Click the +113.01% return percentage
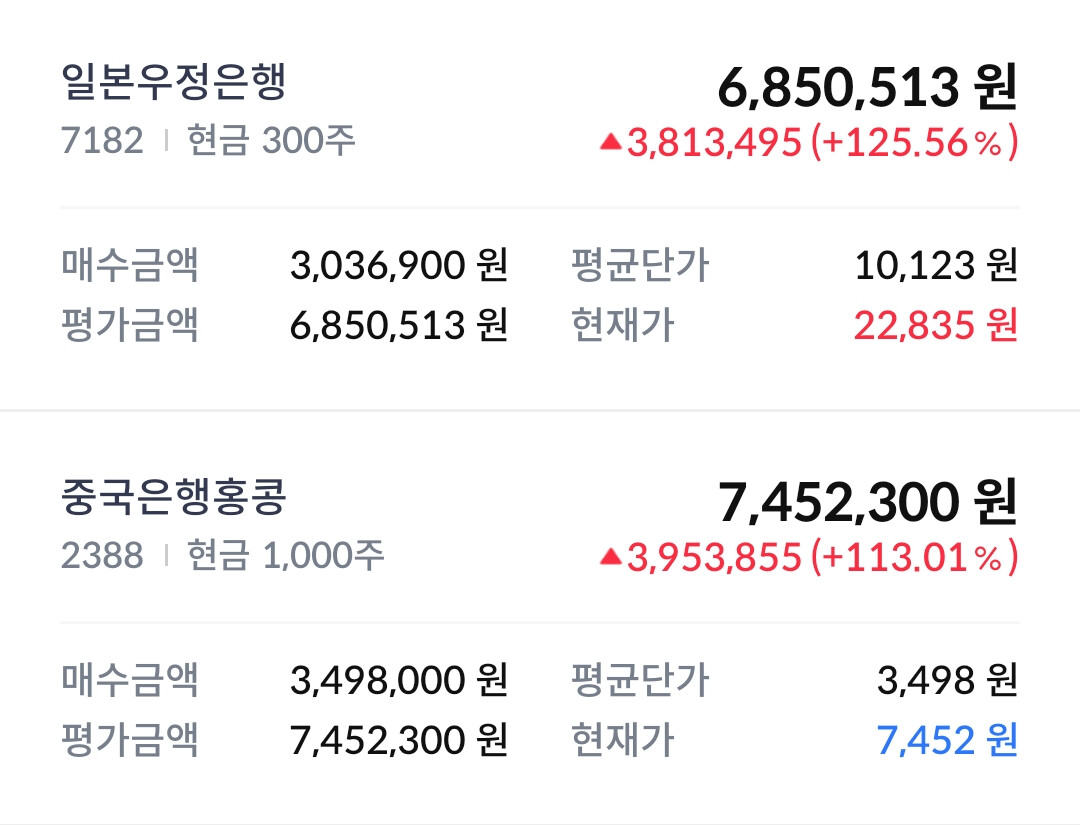The width and height of the screenshot is (1080, 825). pos(914,558)
